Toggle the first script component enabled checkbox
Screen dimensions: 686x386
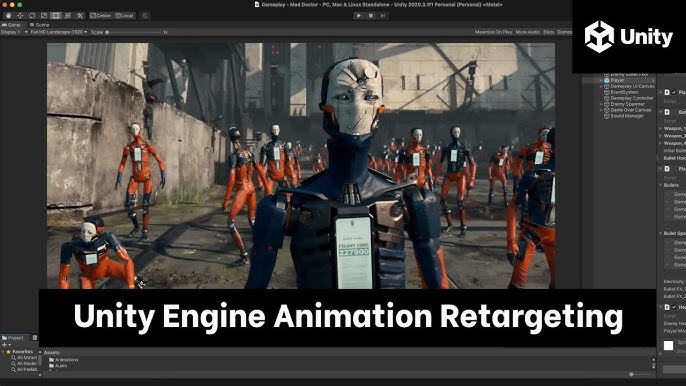(674, 92)
